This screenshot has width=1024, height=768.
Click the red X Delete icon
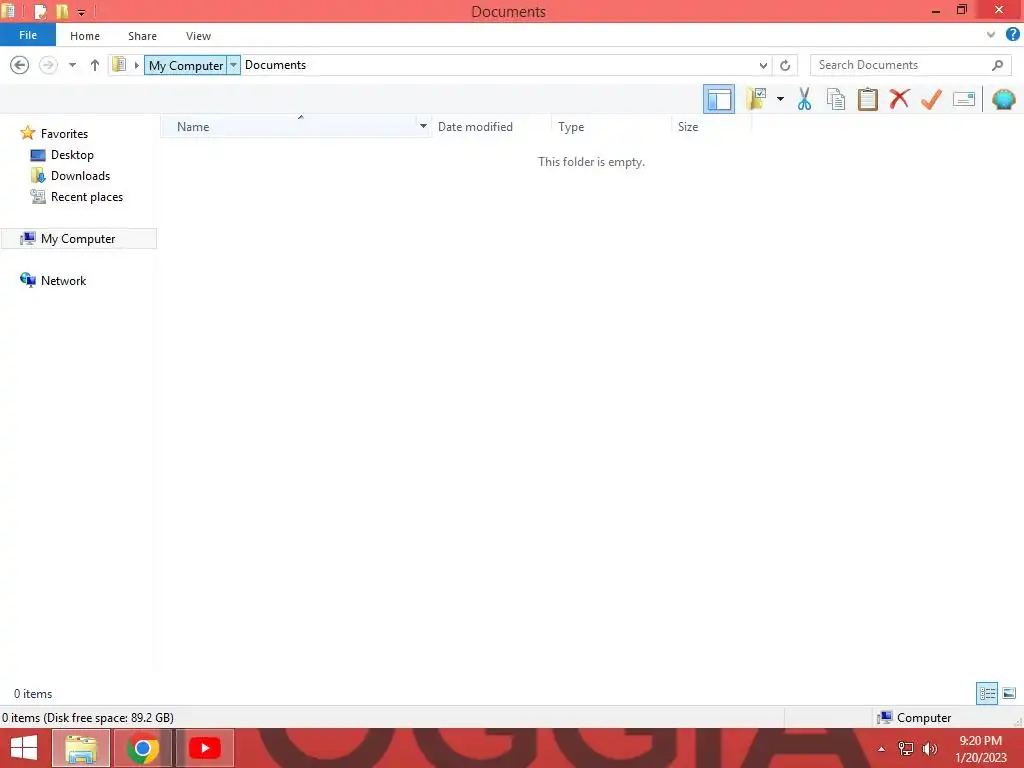899,99
